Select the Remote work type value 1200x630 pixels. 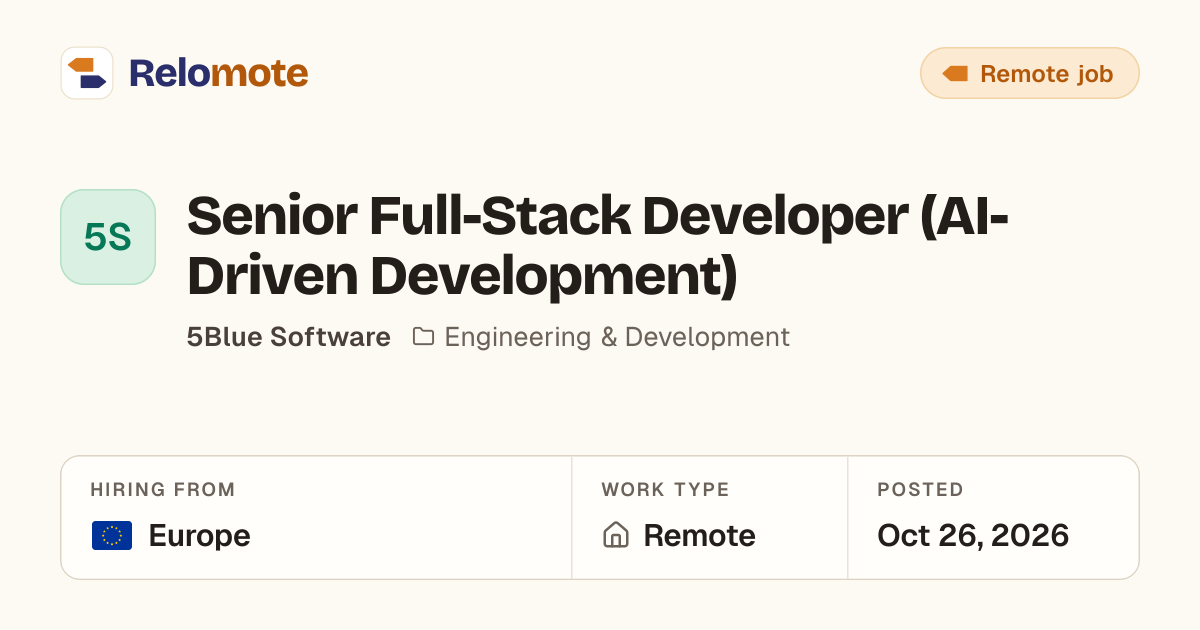point(699,536)
